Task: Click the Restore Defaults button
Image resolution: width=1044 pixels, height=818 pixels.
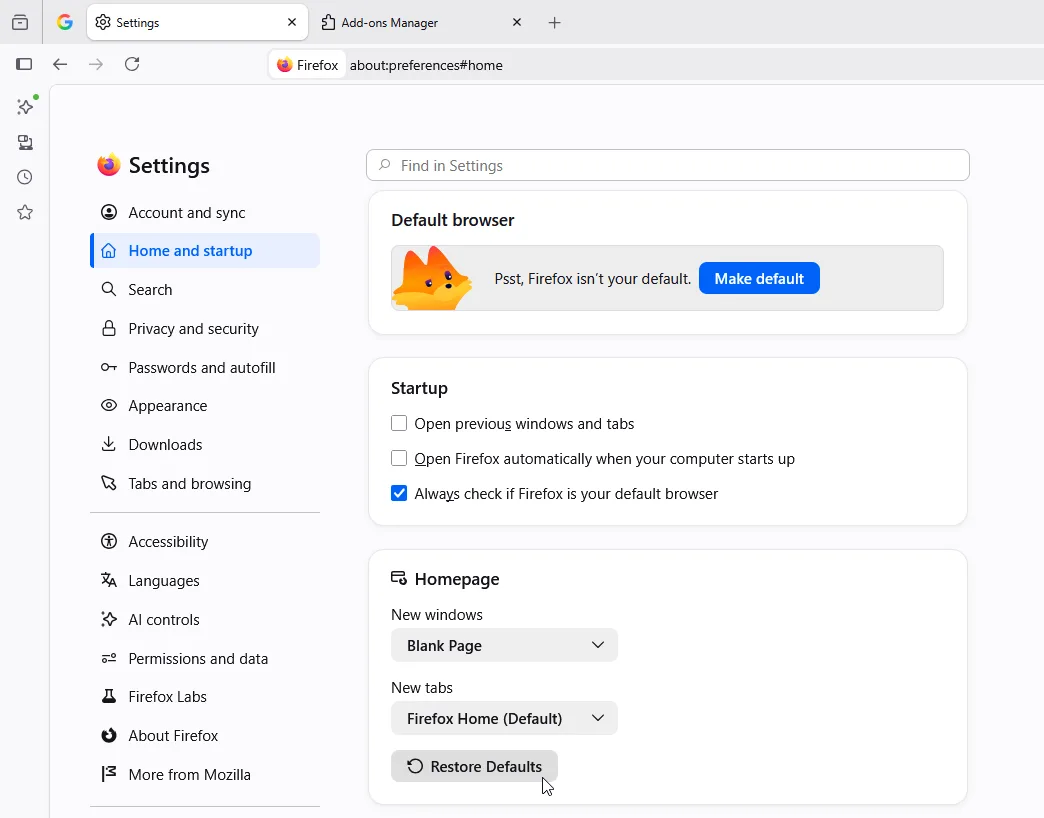Action: click(x=474, y=766)
